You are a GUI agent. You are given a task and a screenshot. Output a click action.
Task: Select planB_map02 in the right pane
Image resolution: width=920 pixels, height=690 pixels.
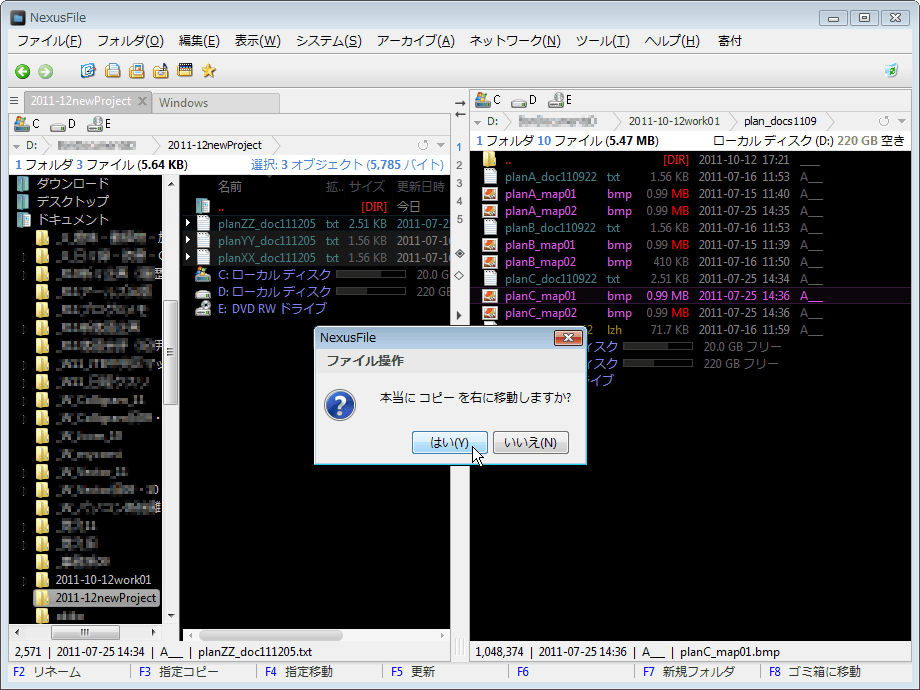540,262
